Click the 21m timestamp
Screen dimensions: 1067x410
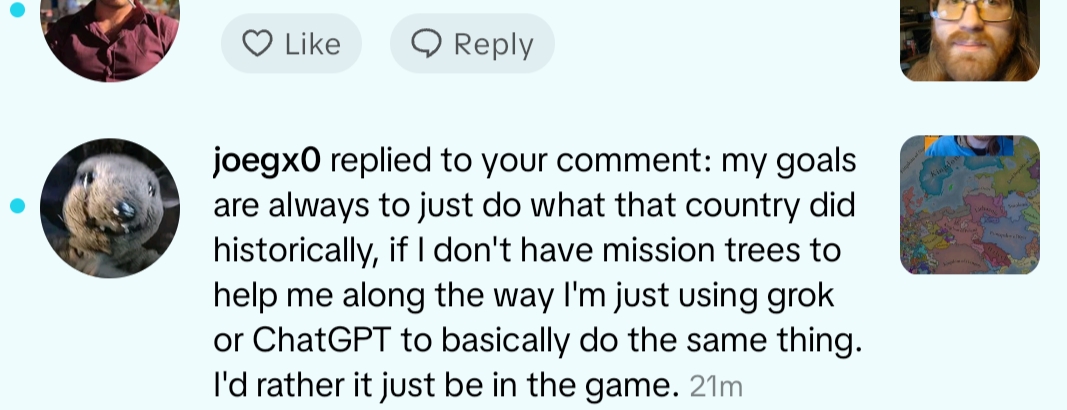click(x=716, y=386)
